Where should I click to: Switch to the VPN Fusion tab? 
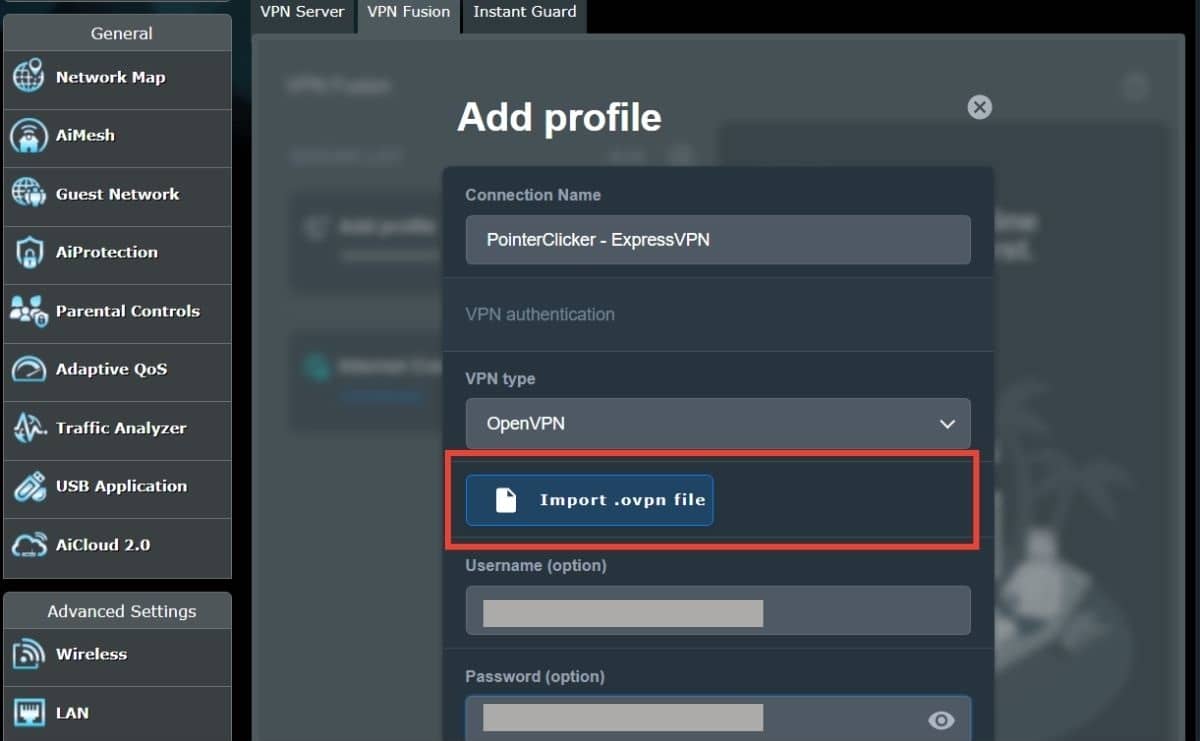[408, 13]
